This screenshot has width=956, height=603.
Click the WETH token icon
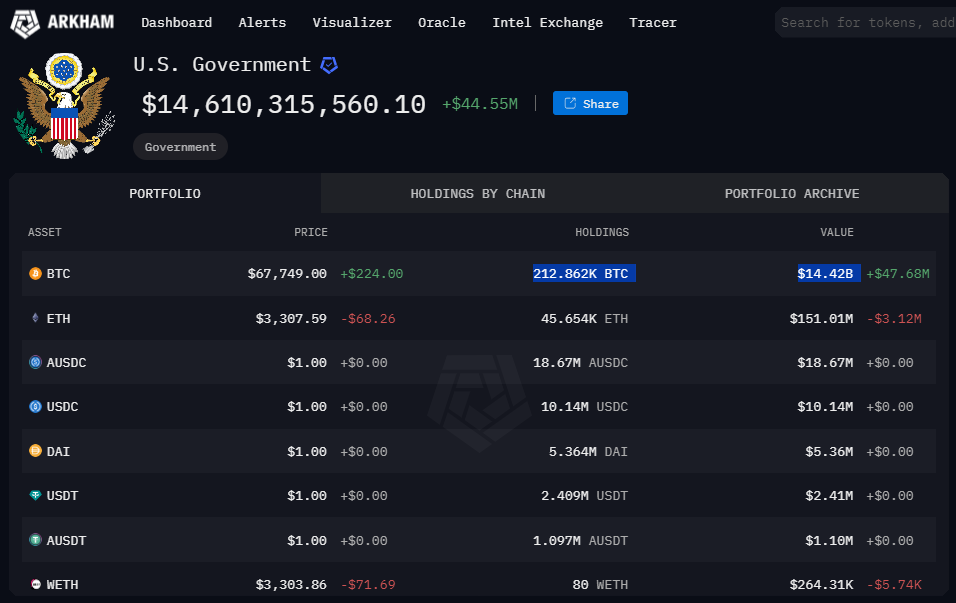point(35,584)
